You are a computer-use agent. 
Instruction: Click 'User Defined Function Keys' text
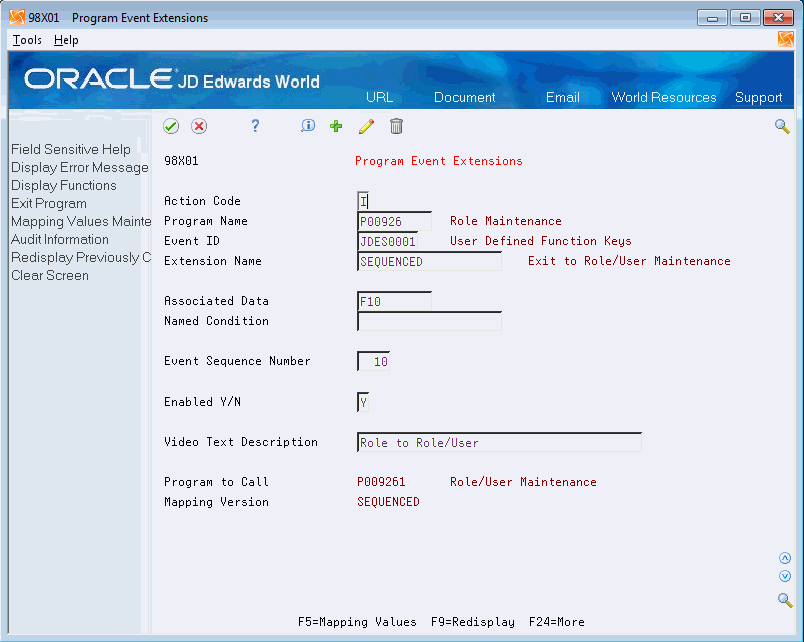pos(540,241)
